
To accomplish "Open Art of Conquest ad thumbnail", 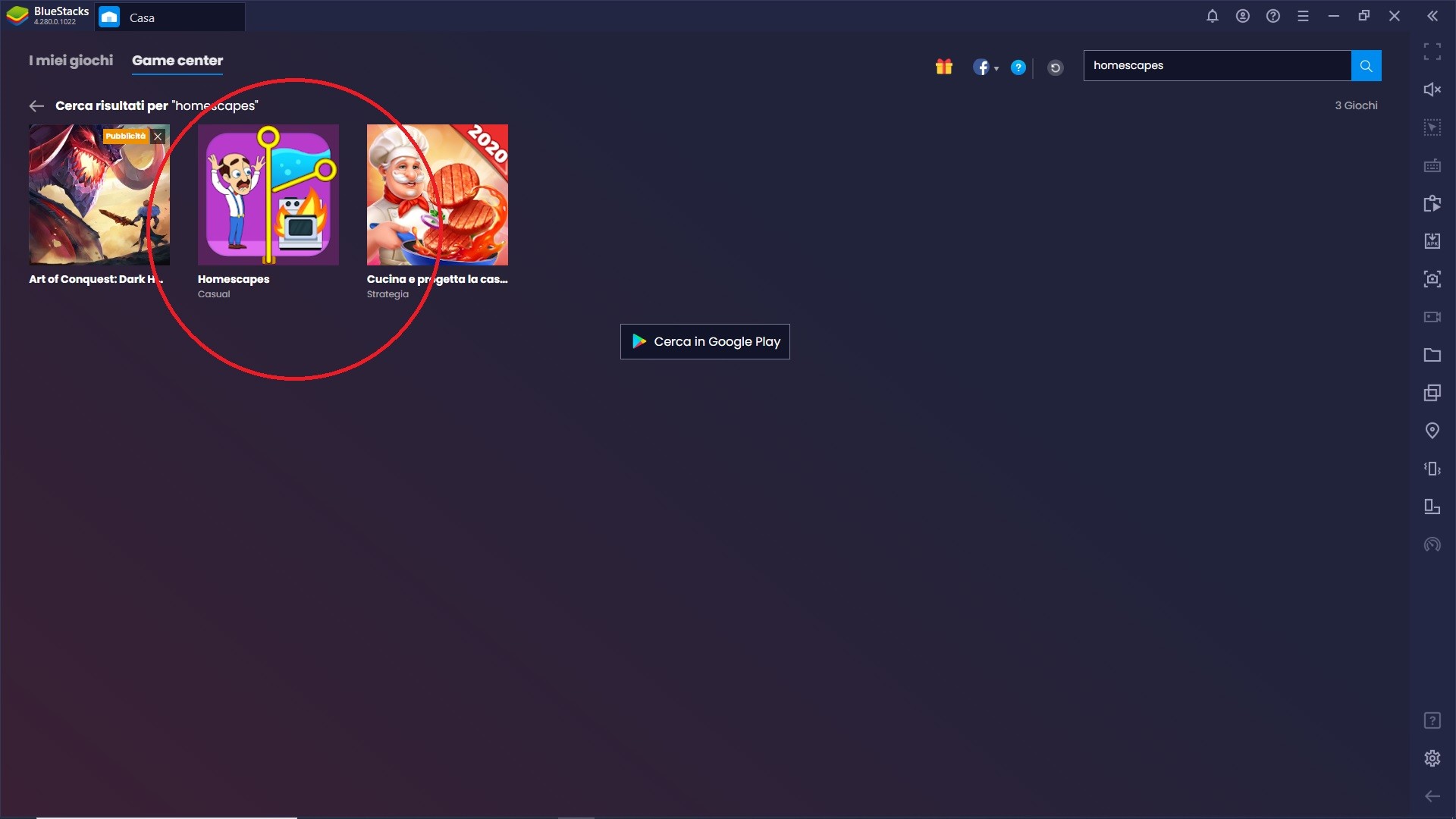I will point(99,195).
